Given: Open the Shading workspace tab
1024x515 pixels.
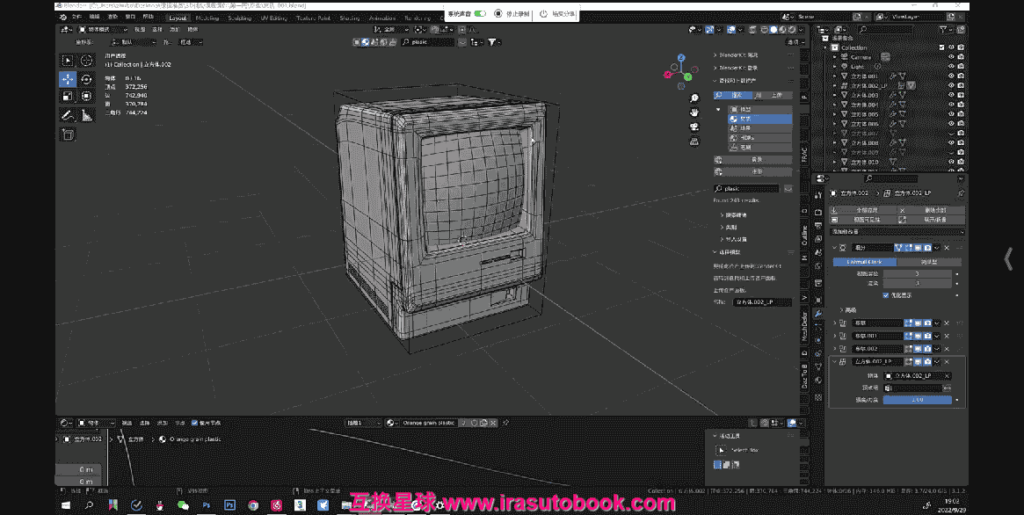Looking at the screenshot, I should pyautogui.click(x=349, y=18).
